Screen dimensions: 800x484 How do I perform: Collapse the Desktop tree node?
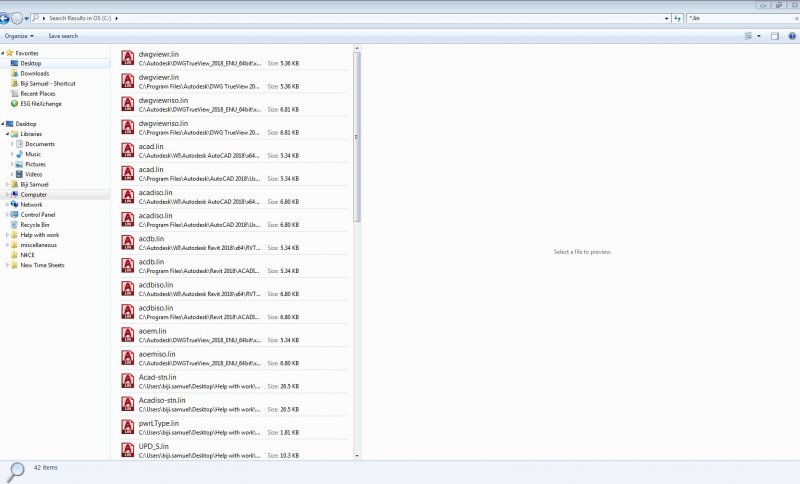tap(3, 124)
